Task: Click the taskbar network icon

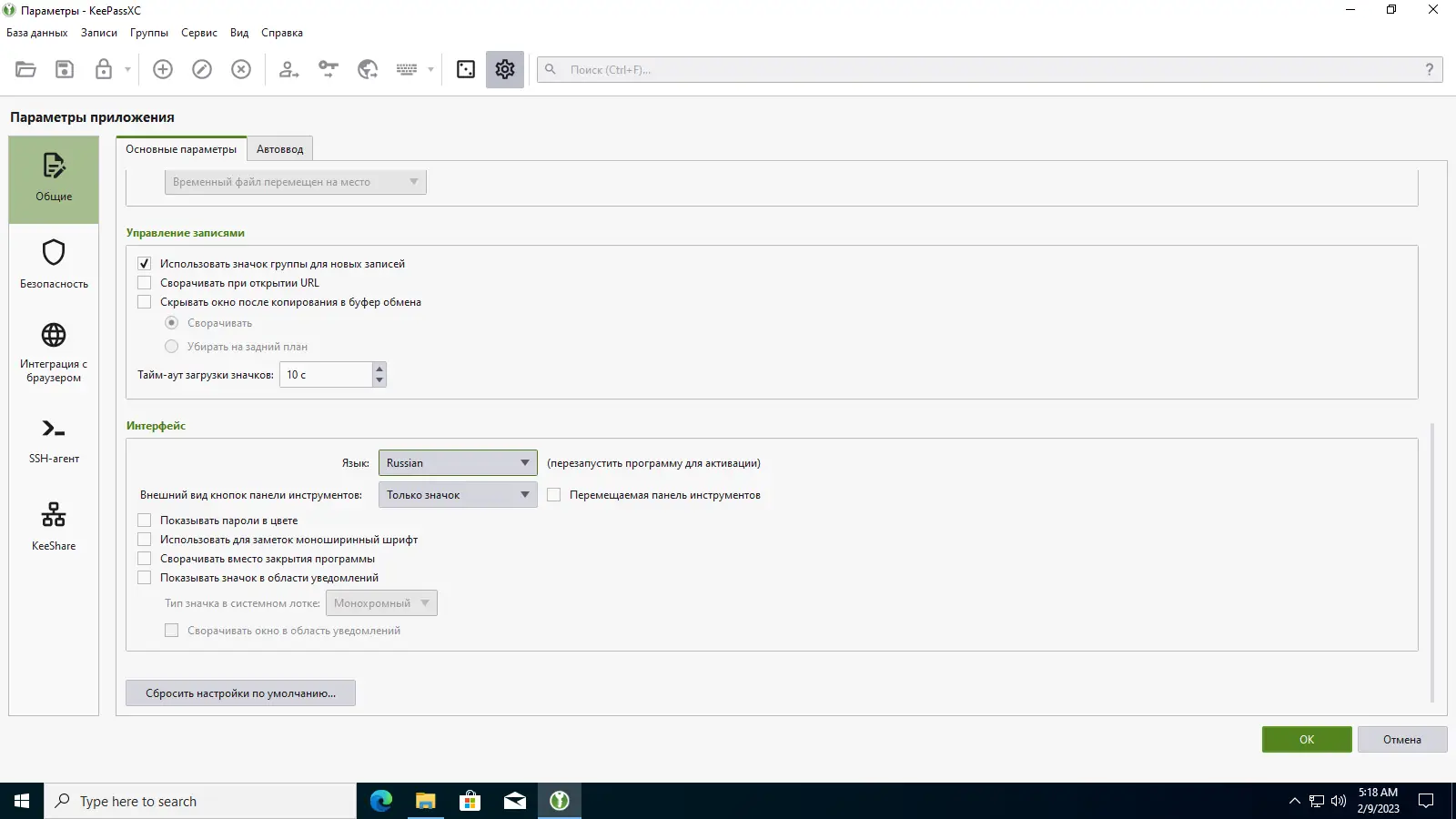Action: tap(1317, 801)
